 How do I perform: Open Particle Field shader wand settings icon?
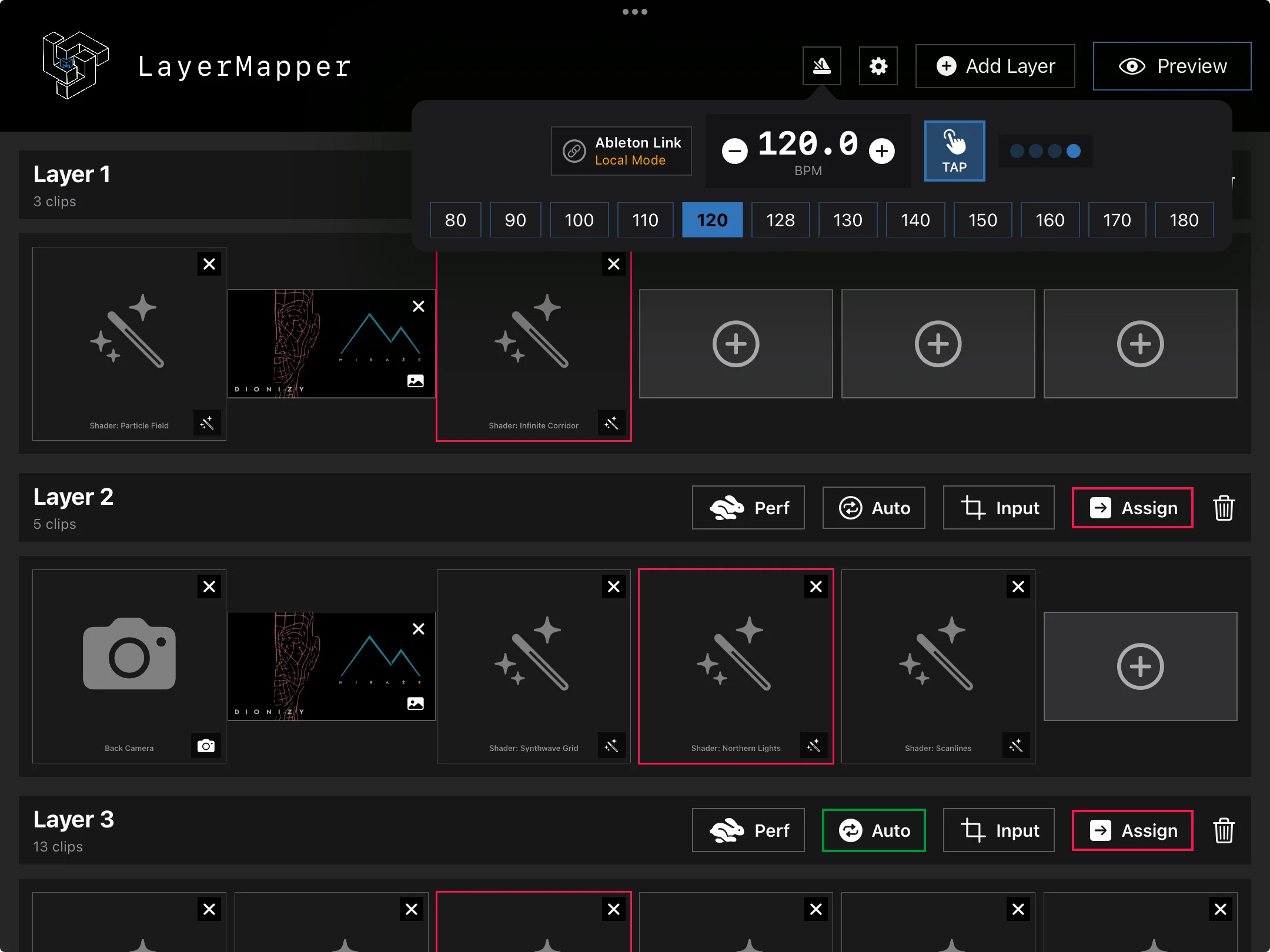click(x=207, y=423)
